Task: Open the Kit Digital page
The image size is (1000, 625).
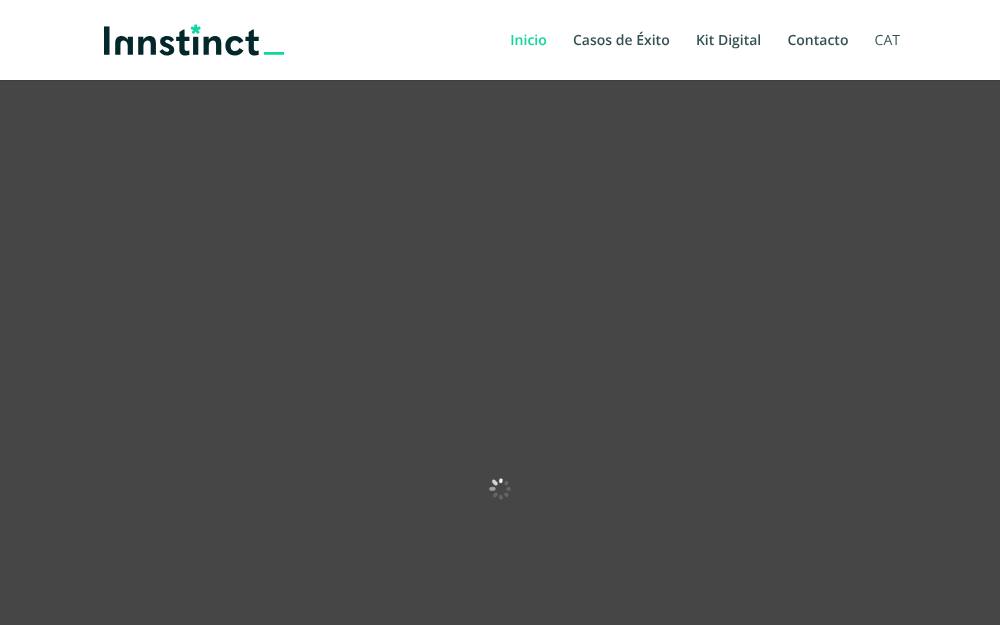Action: coord(728,40)
